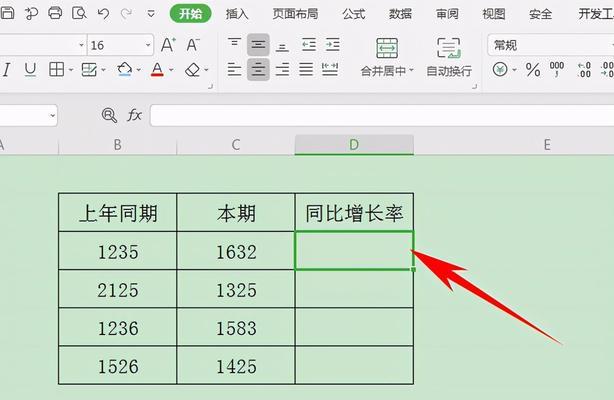Open the 安全 tab
This screenshot has height=400, width=614.
(x=540, y=14)
